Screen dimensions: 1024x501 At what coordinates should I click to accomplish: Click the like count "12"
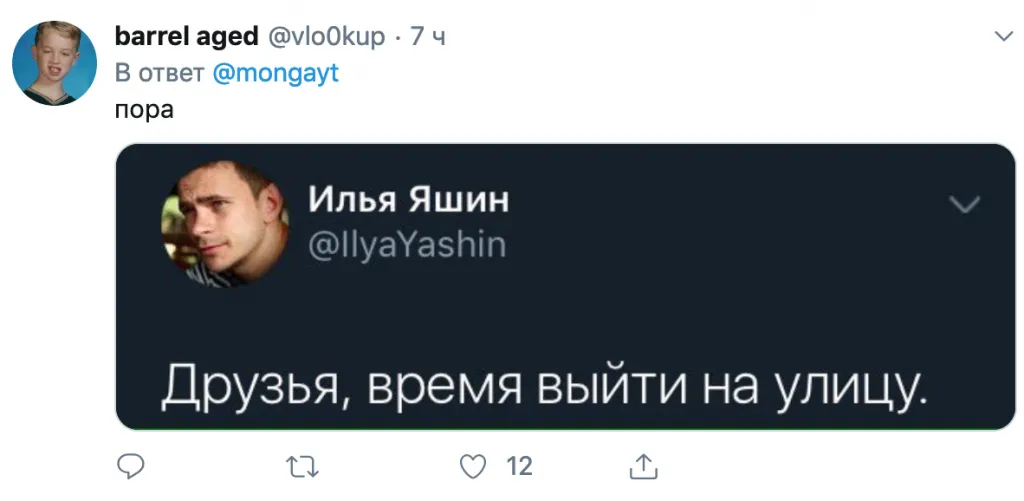pyautogui.click(x=519, y=466)
